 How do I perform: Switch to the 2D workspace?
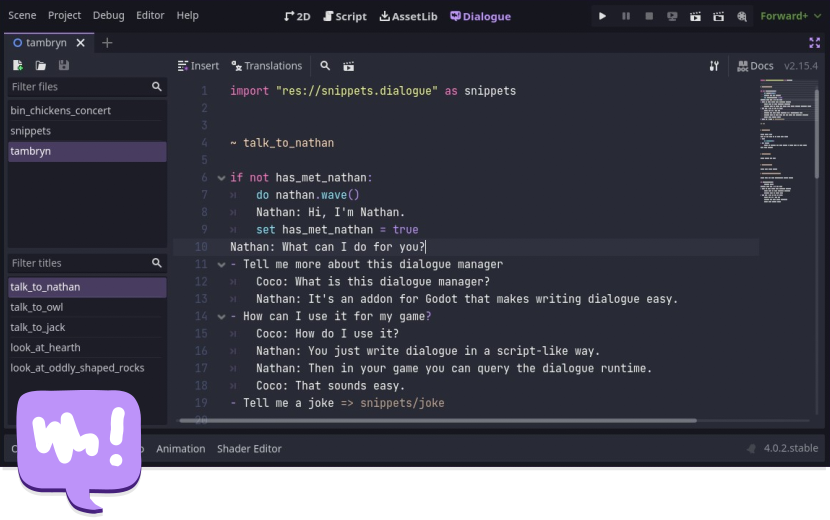297,16
